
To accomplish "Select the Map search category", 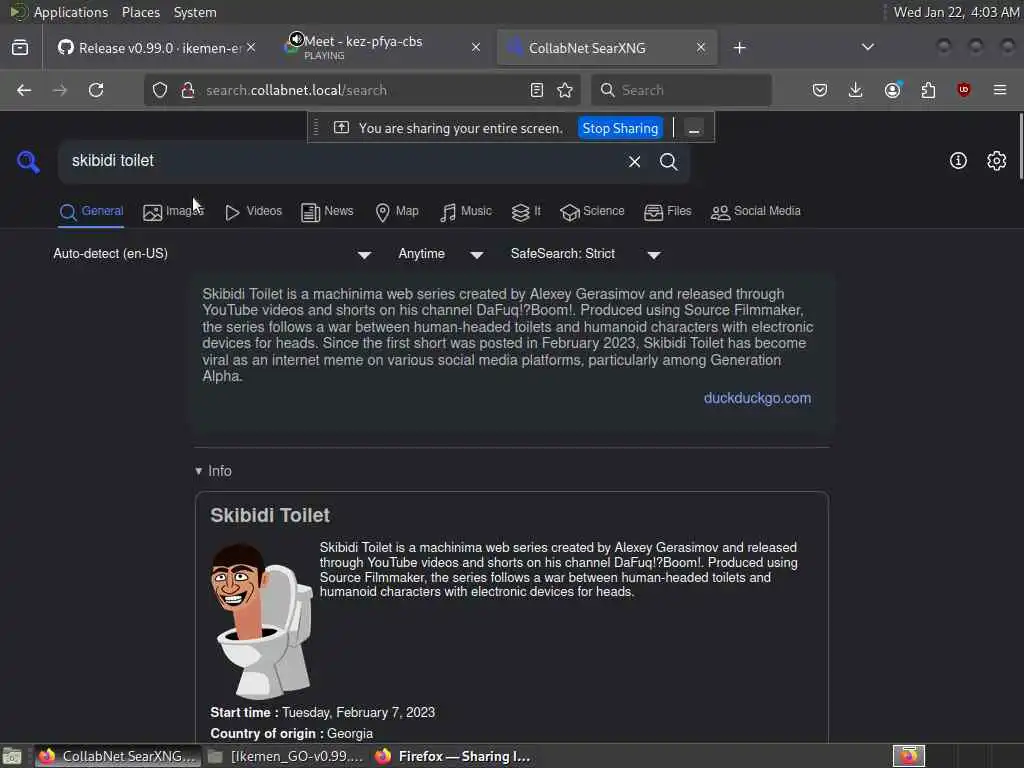I will pos(397,212).
